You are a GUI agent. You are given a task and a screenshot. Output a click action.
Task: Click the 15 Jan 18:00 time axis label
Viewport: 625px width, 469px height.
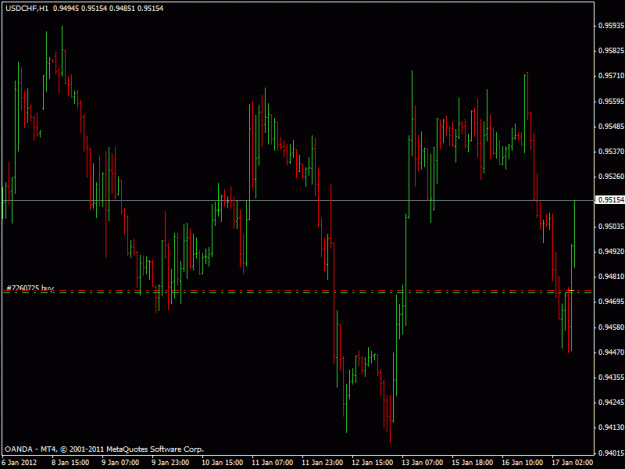coord(472,463)
